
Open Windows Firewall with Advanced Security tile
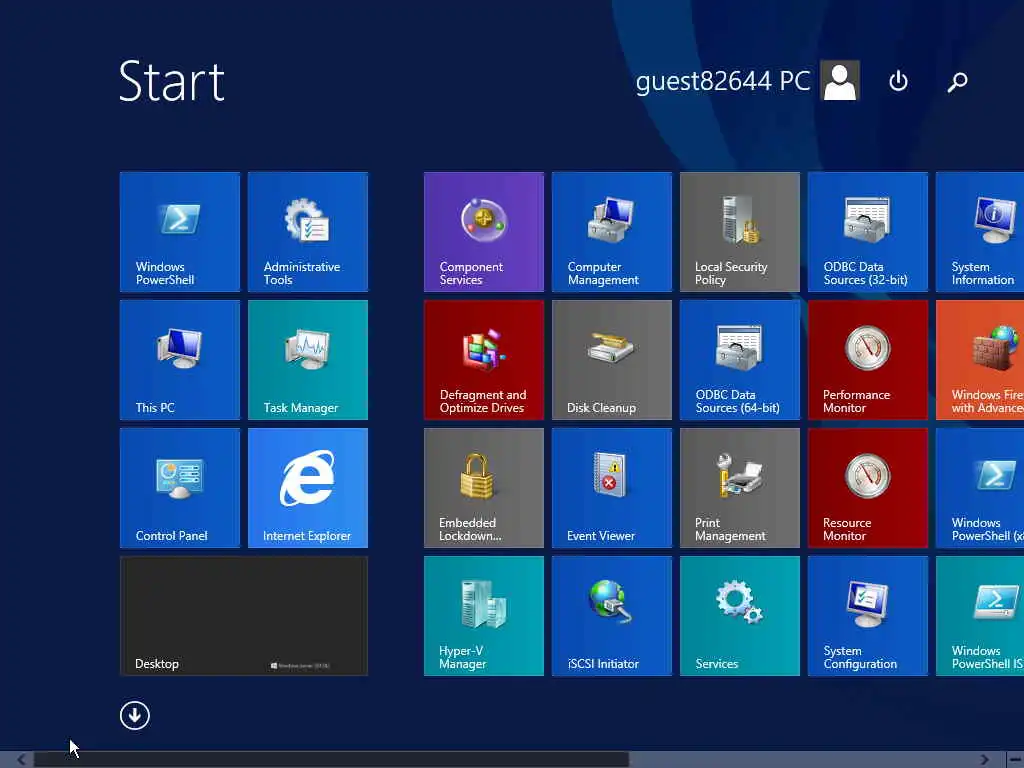coord(980,360)
